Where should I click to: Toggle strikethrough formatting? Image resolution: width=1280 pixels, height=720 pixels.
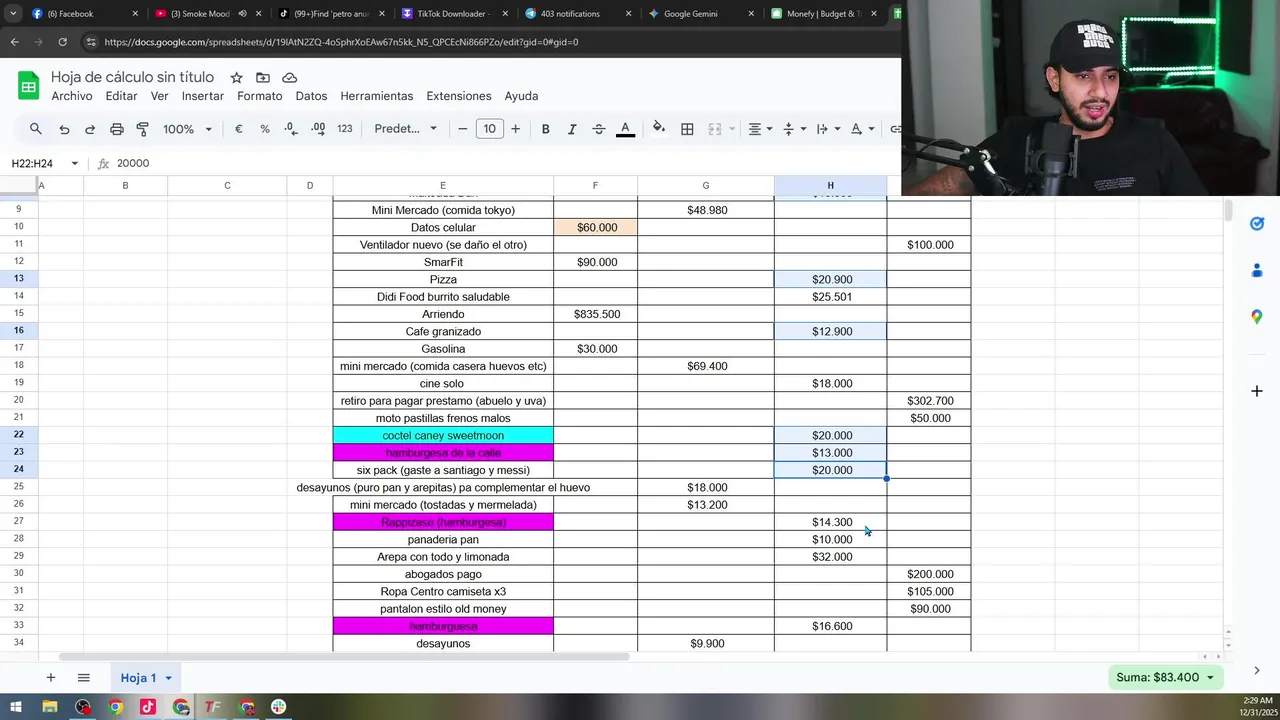[x=599, y=129]
